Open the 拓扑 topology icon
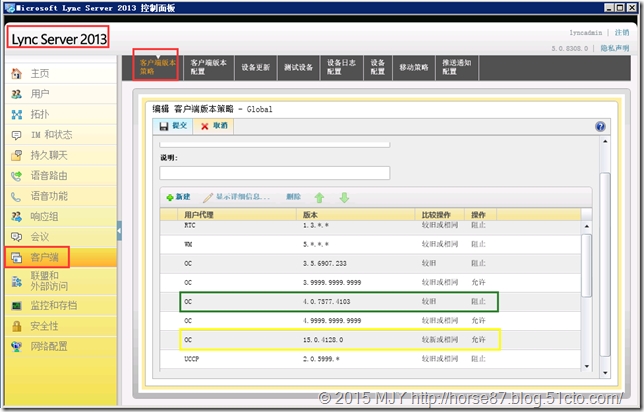 tap(16, 115)
